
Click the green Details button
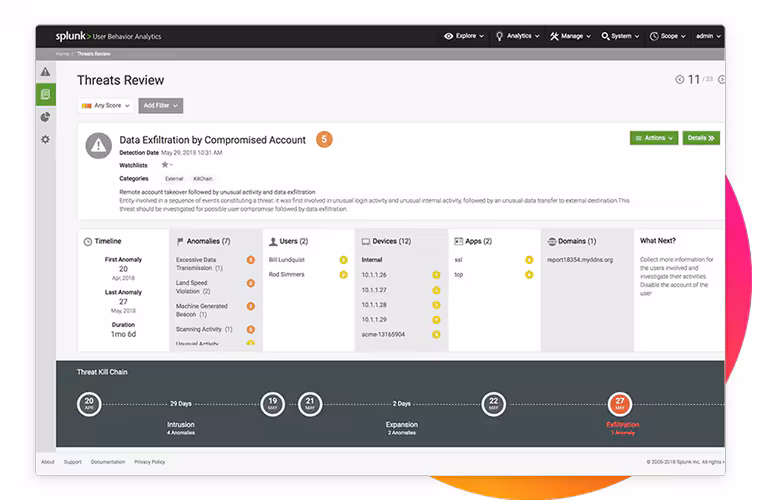(701, 138)
